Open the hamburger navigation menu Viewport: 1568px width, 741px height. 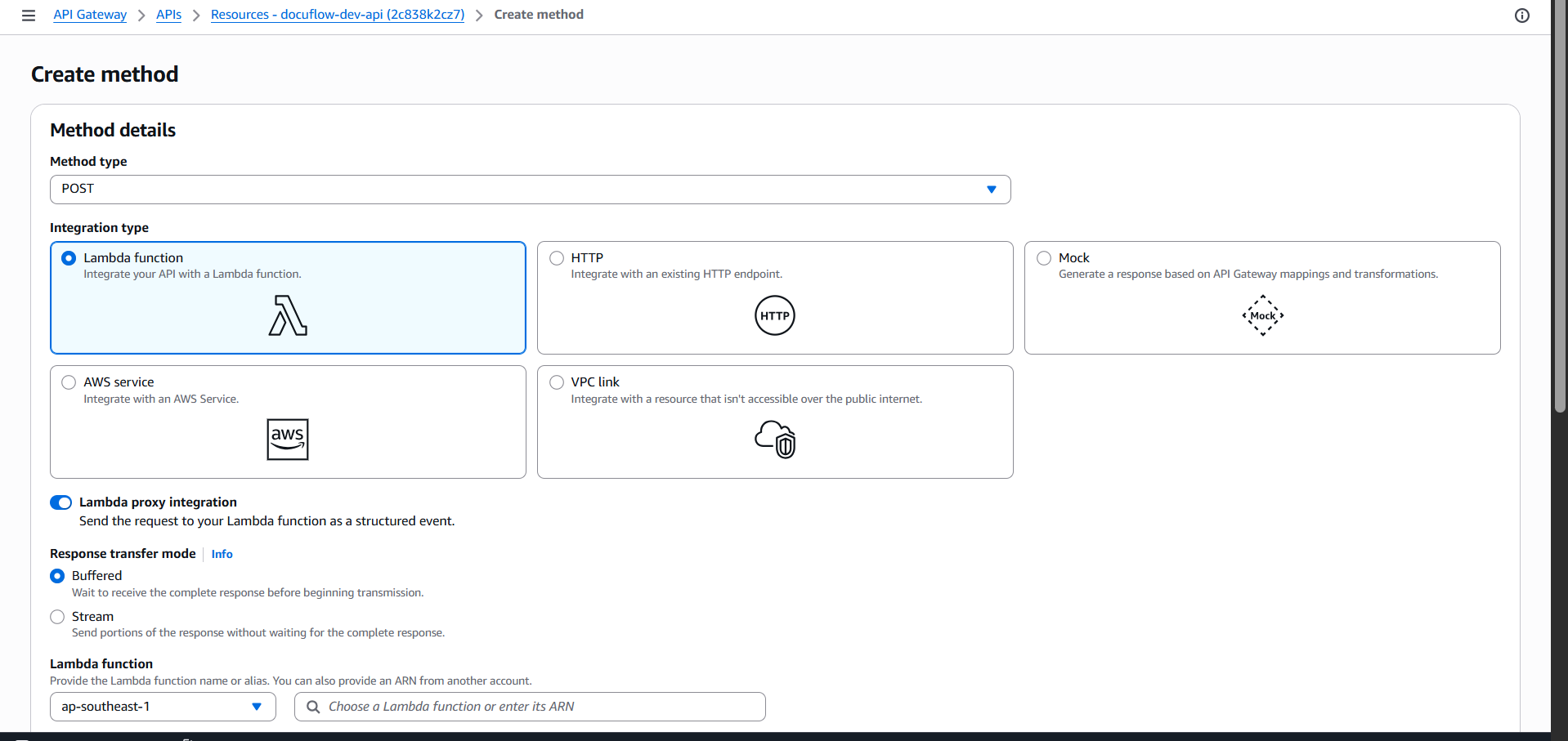pos(29,16)
